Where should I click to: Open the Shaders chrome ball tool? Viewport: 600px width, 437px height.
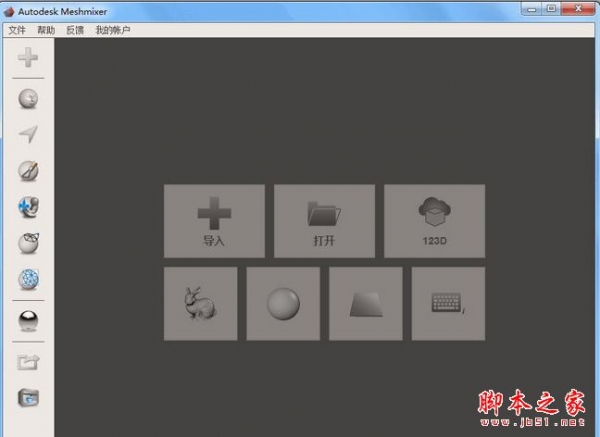point(28,321)
